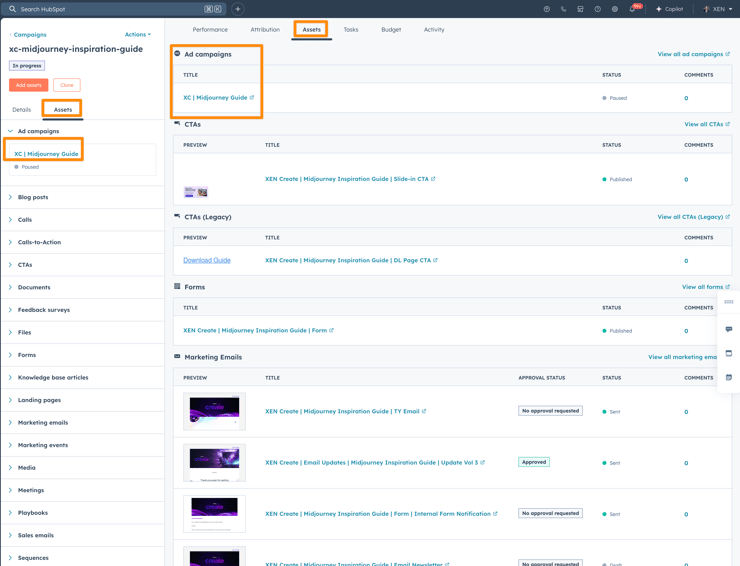Expand the Feedback surveys section
This screenshot has height=566, width=740.
pyautogui.click(x=44, y=310)
